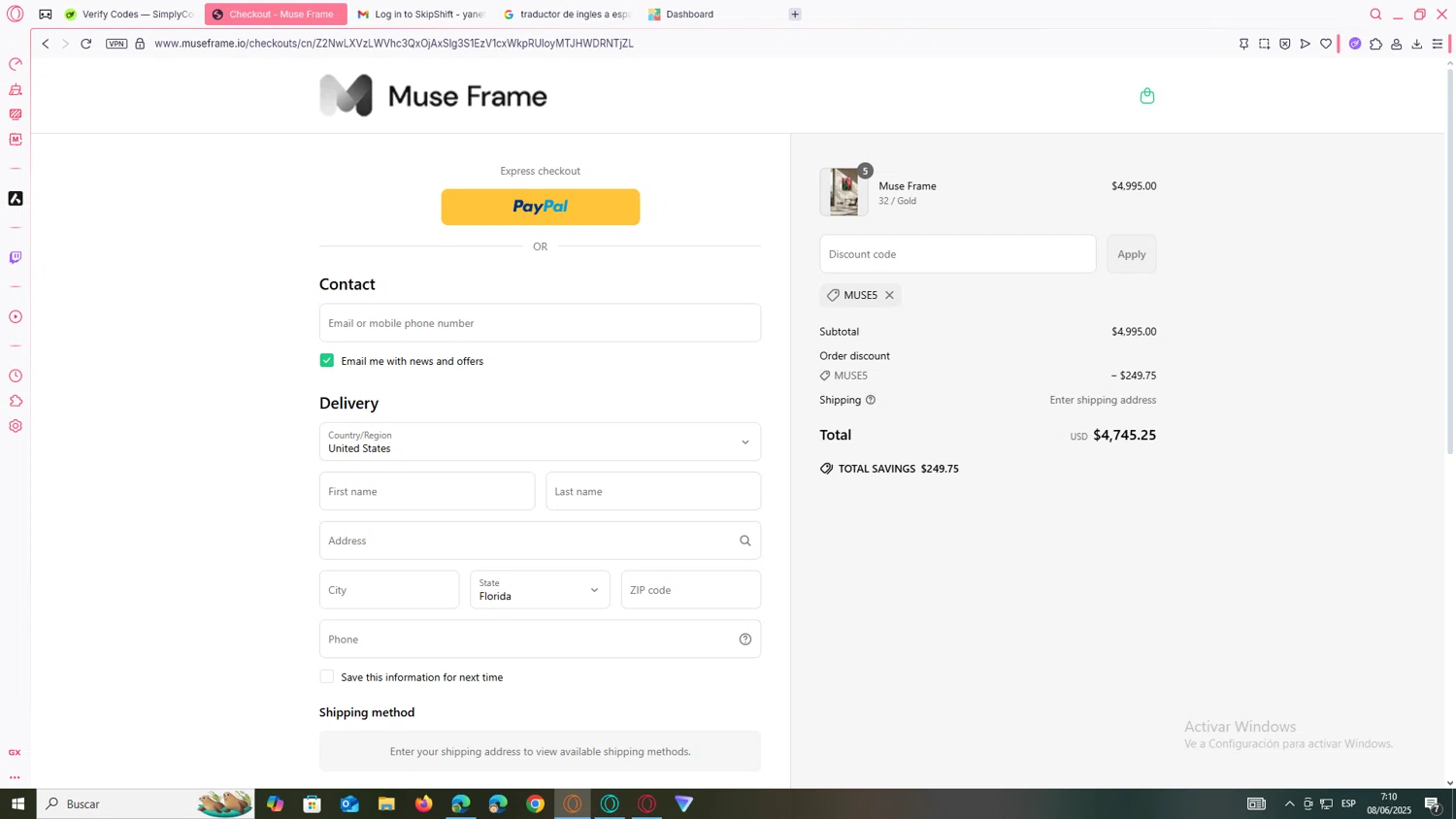Show hidden system tray icons chevron
This screenshot has height=819, width=1456.
(1289, 803)
